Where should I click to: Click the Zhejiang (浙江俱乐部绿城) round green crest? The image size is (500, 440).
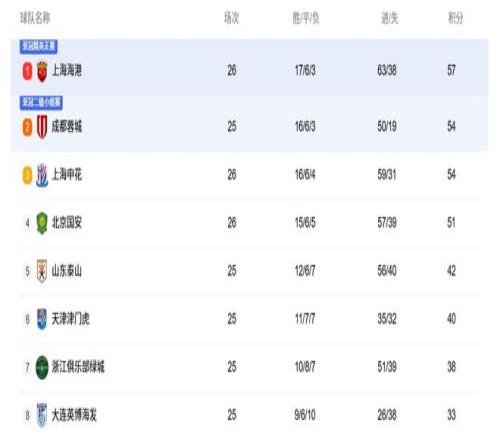(x=42, y=367)
